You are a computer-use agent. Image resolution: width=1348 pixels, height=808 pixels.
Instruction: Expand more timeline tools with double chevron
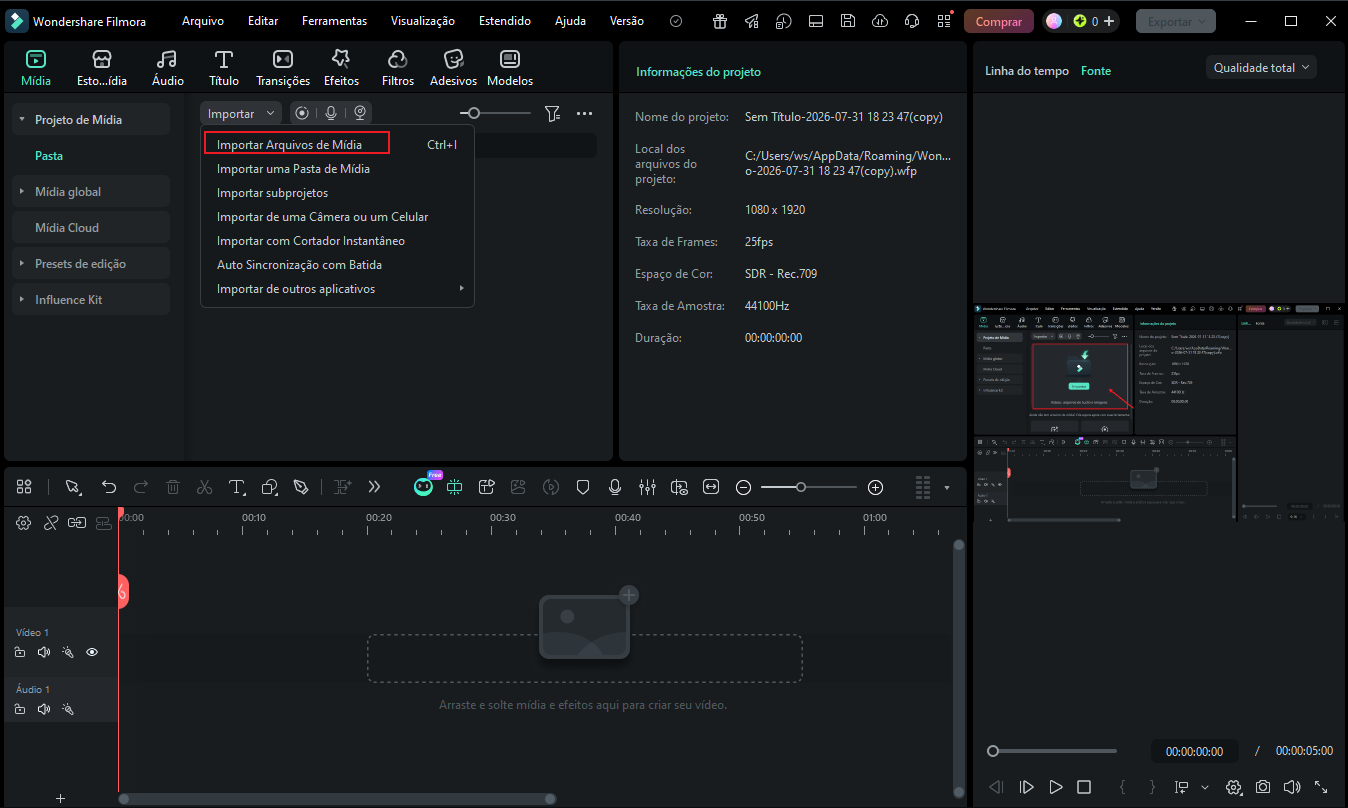374,487
